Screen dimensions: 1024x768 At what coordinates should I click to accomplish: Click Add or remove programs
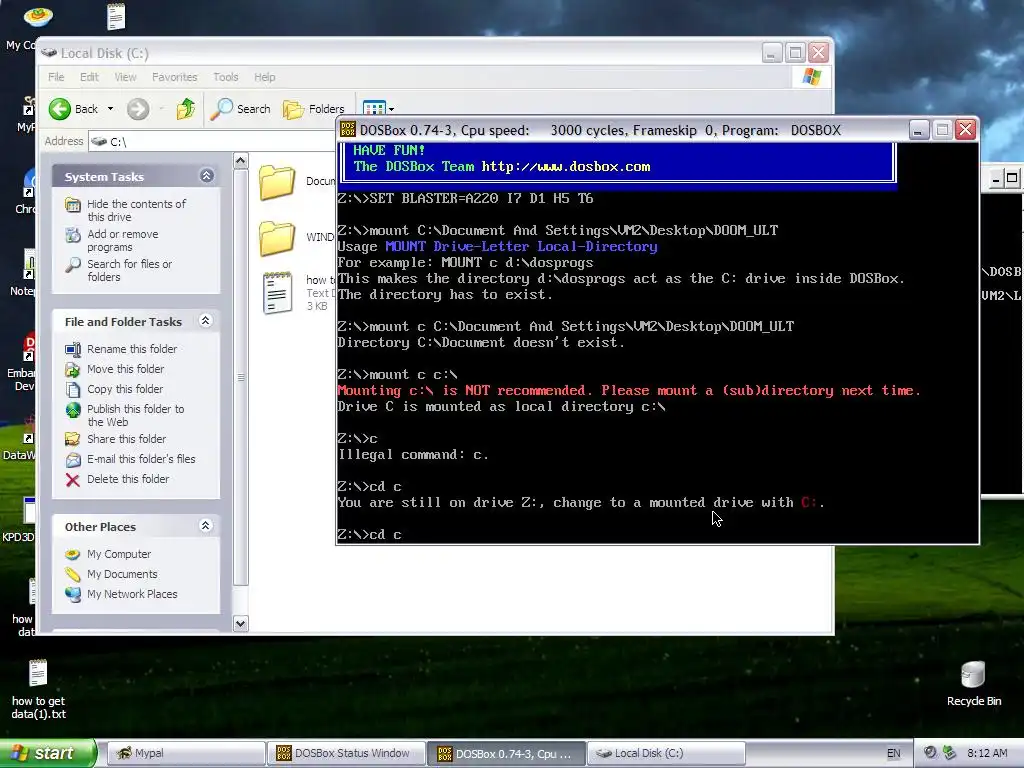pyautogui.click(x=123, y=240)
